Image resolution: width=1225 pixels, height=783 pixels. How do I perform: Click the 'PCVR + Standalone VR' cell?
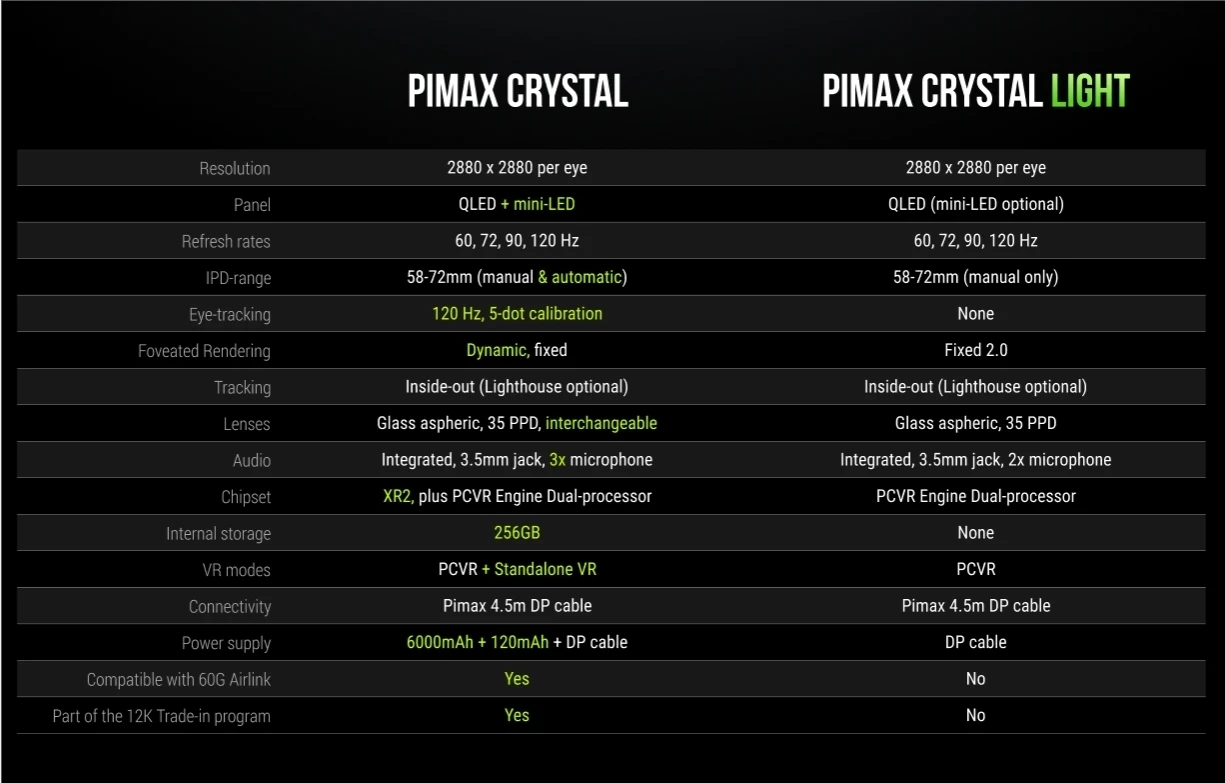point(517,569)
